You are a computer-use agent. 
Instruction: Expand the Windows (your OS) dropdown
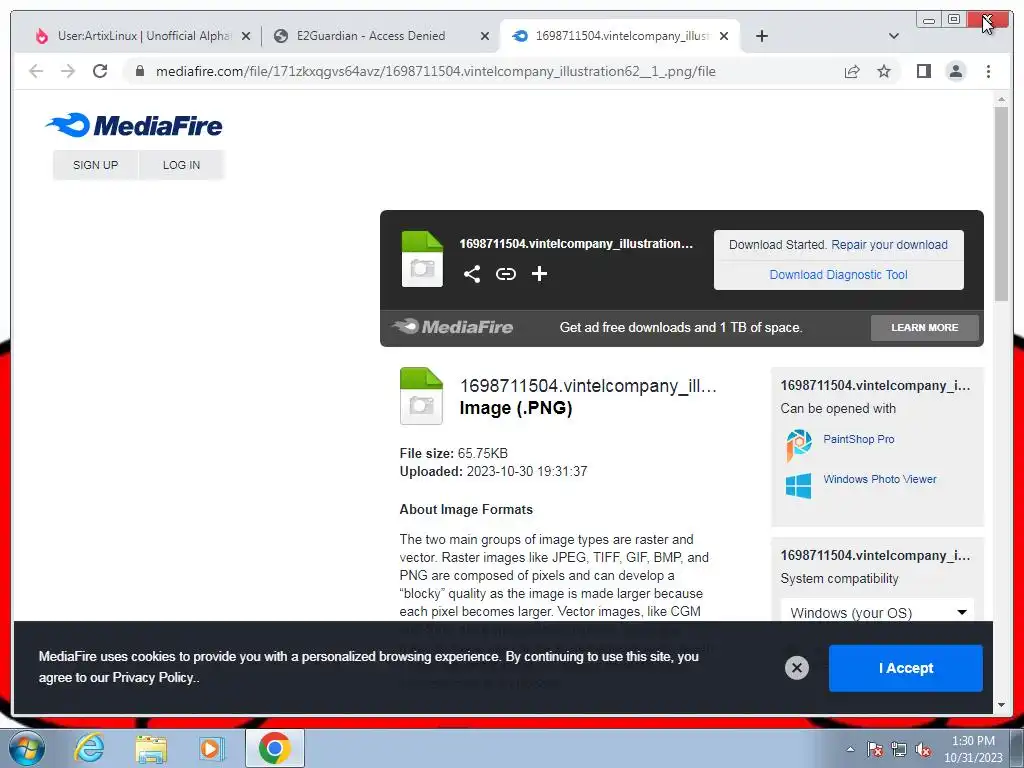click(877, 613)
